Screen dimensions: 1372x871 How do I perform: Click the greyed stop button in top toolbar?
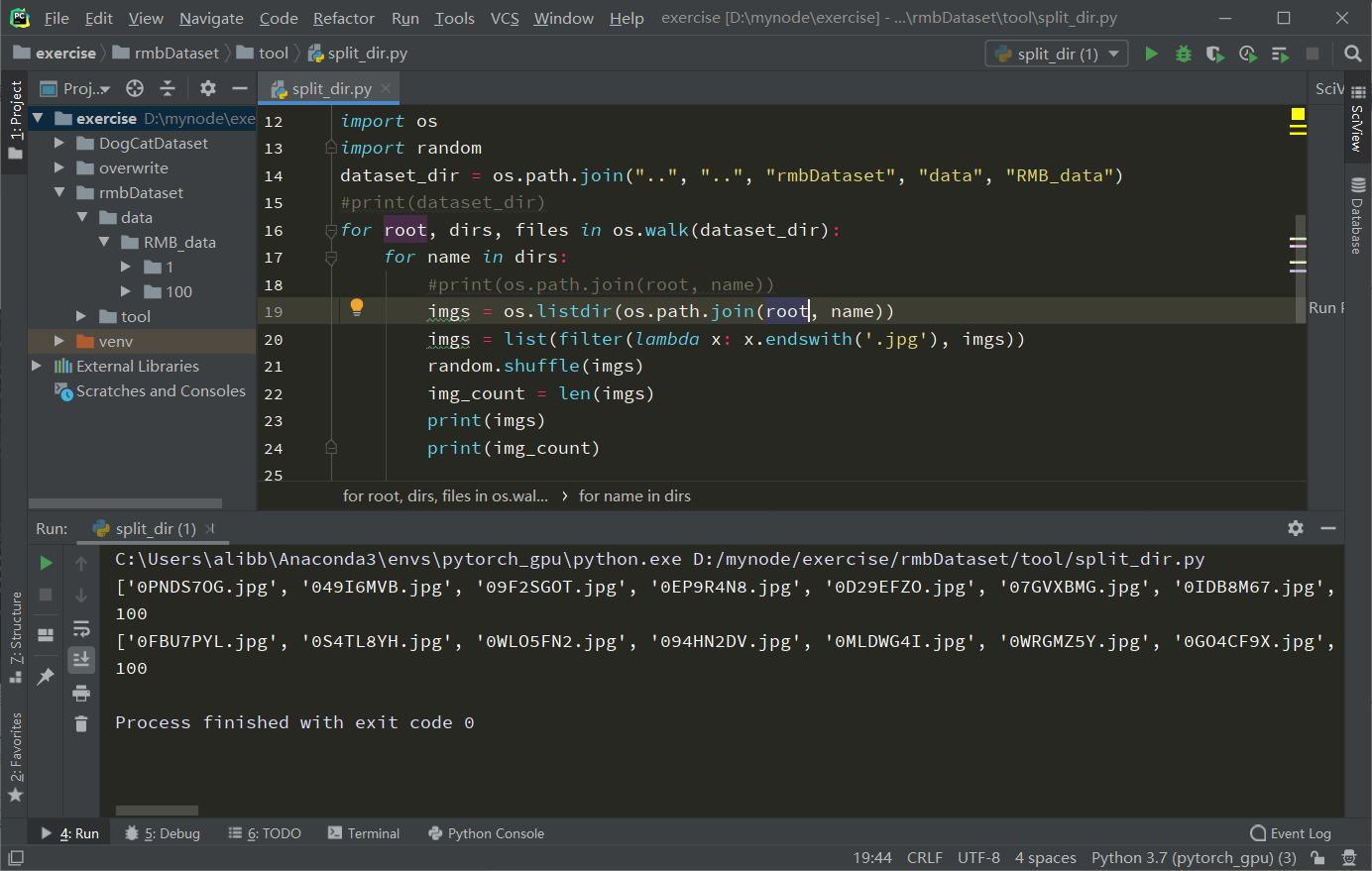tap(1313, 54)
